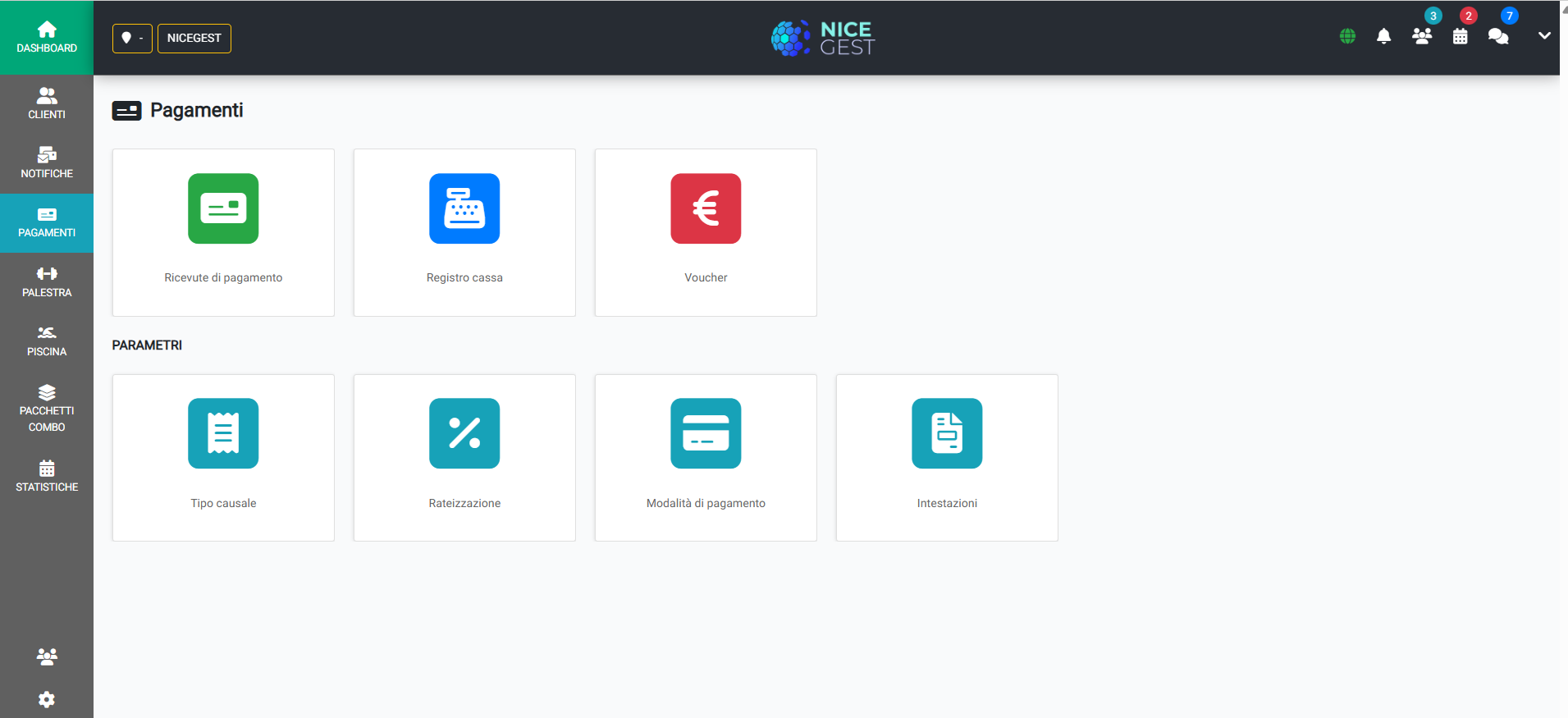Open the users icon with badge 3
This screenshot has height=718, width=1568.
[1422, 36]
